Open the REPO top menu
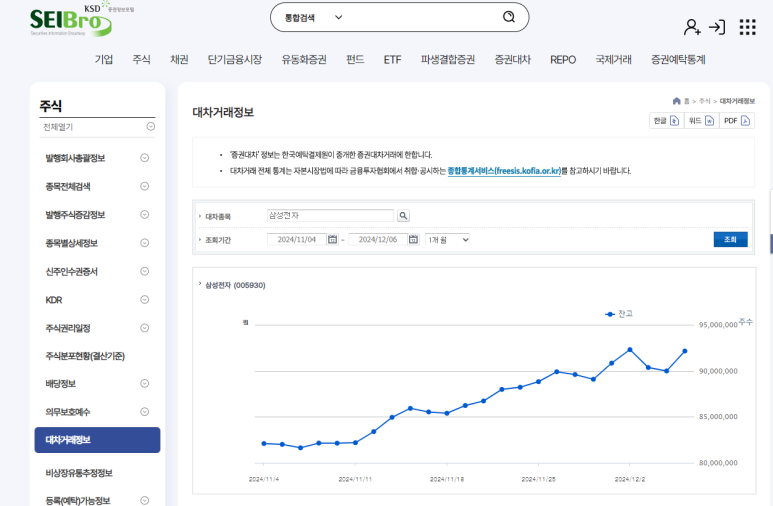Viewport: 773px width, 506px height. click(x=563, y=60)
